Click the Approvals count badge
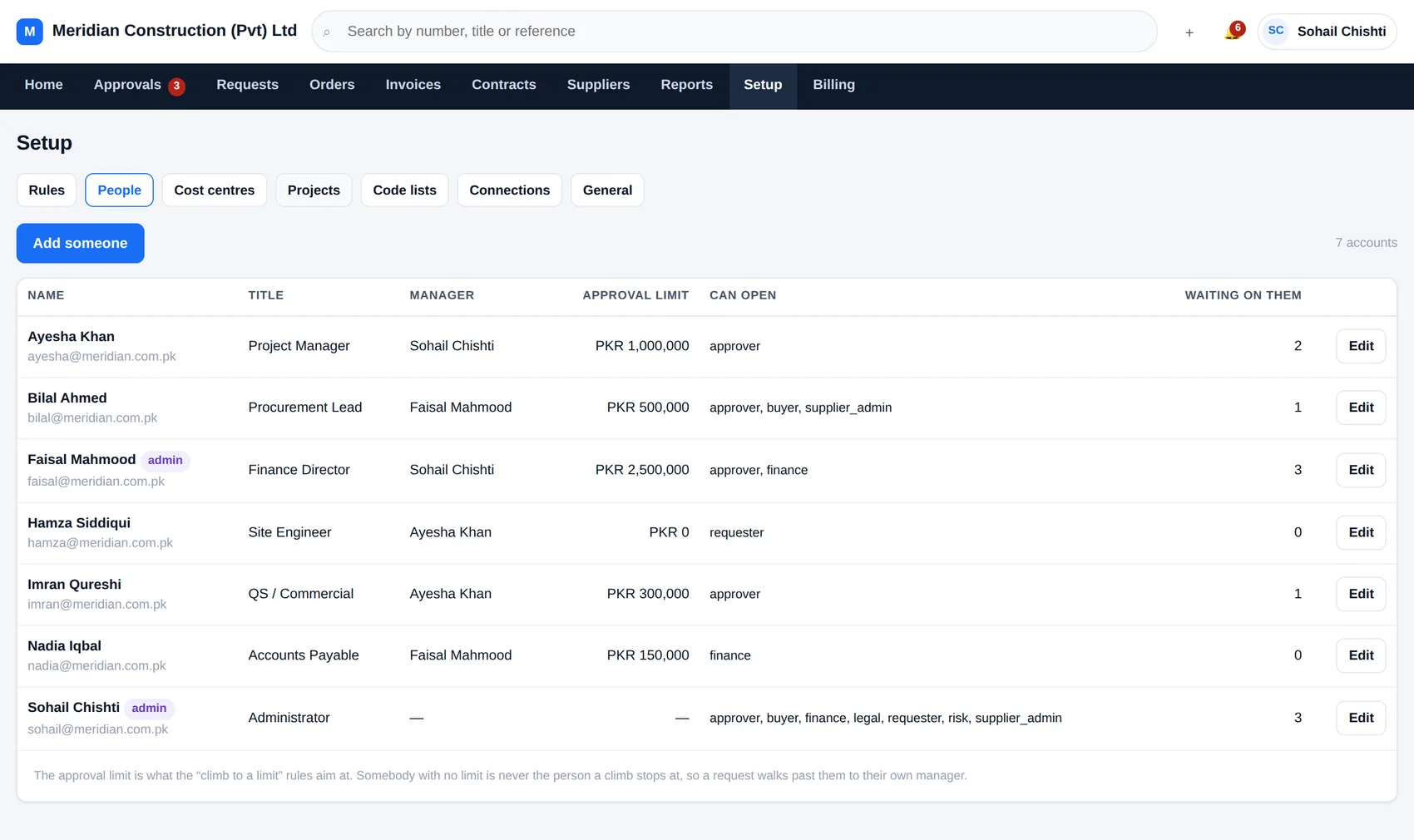The image size is (1414, 840). tap(176, 86)
